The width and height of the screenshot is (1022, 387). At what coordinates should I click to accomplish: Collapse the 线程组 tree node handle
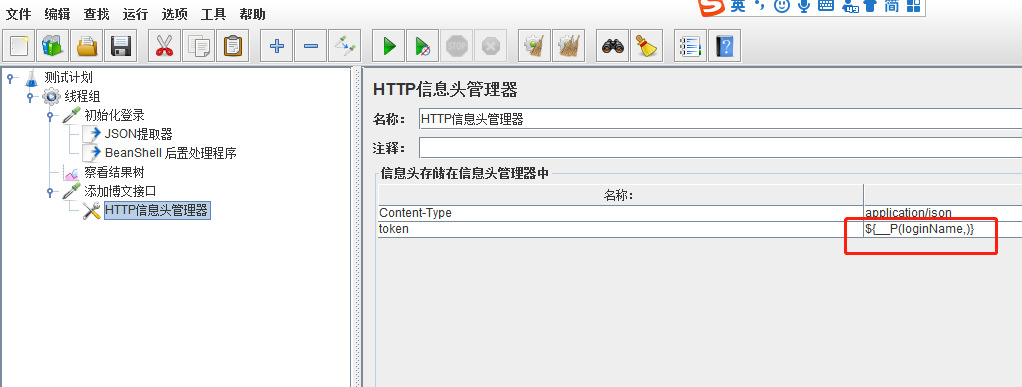click(30, 97)
